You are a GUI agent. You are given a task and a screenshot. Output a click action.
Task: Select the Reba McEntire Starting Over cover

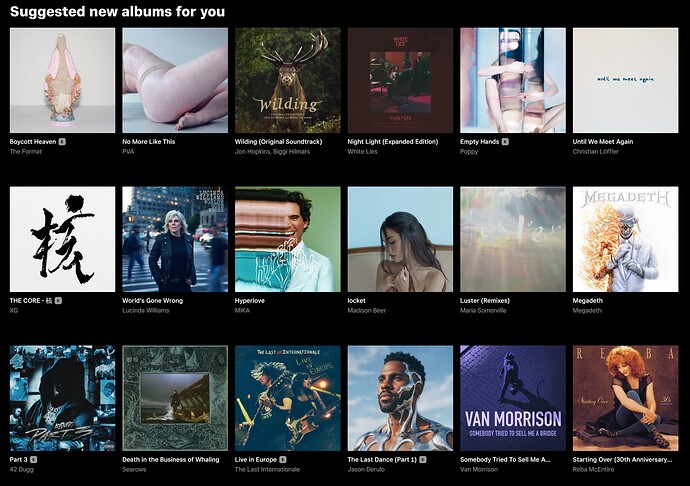pos(625,398)
